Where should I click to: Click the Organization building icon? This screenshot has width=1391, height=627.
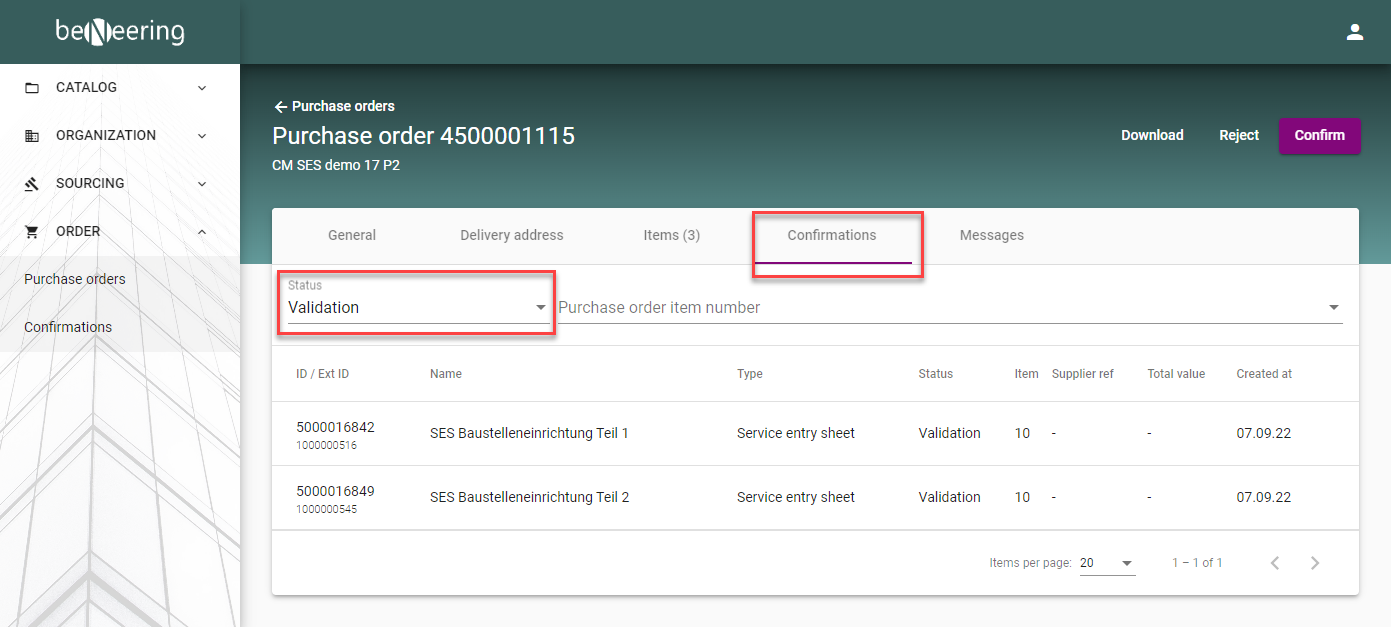pos(32,136)
